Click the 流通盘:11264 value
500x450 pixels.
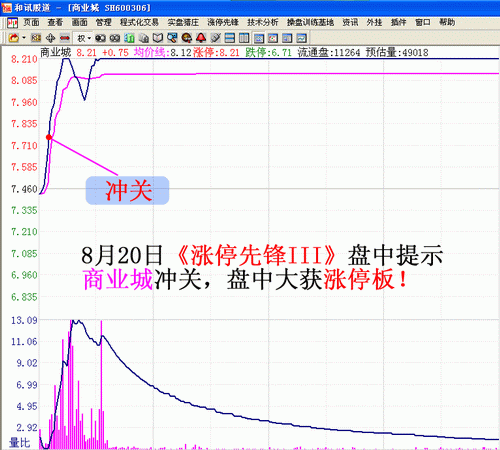pos(329,52)
